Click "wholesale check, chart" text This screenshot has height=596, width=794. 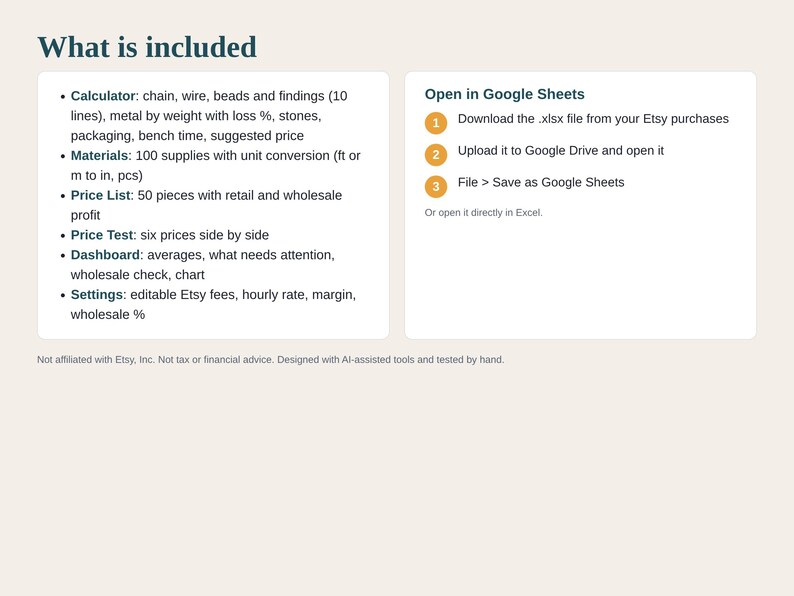click(x=138, y=275)
